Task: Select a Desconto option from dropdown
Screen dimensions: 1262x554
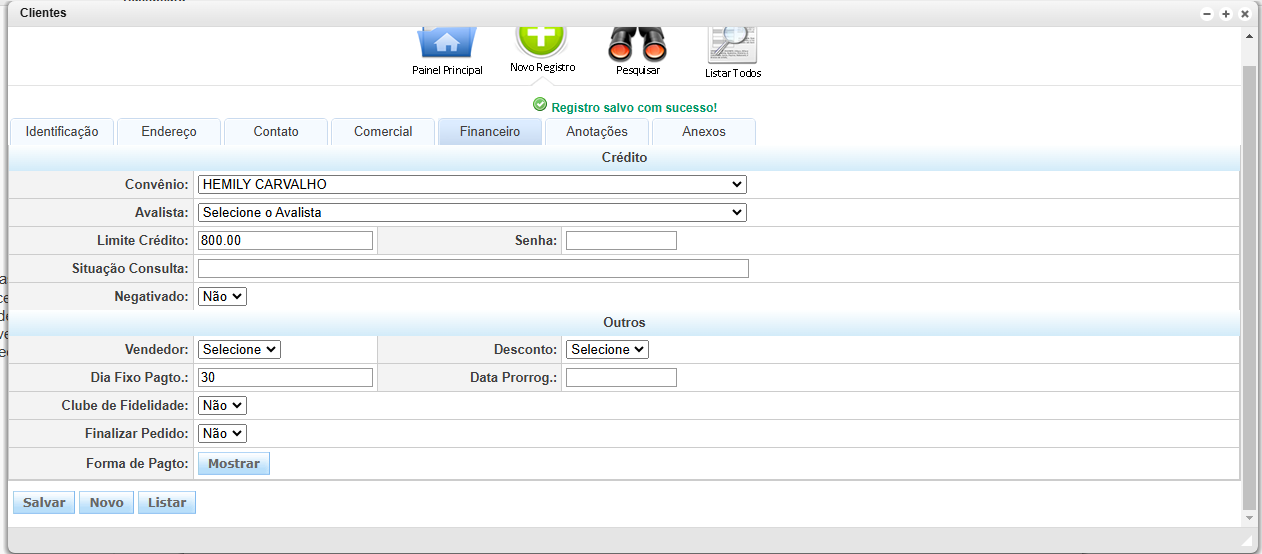Action: click(607, 350)
